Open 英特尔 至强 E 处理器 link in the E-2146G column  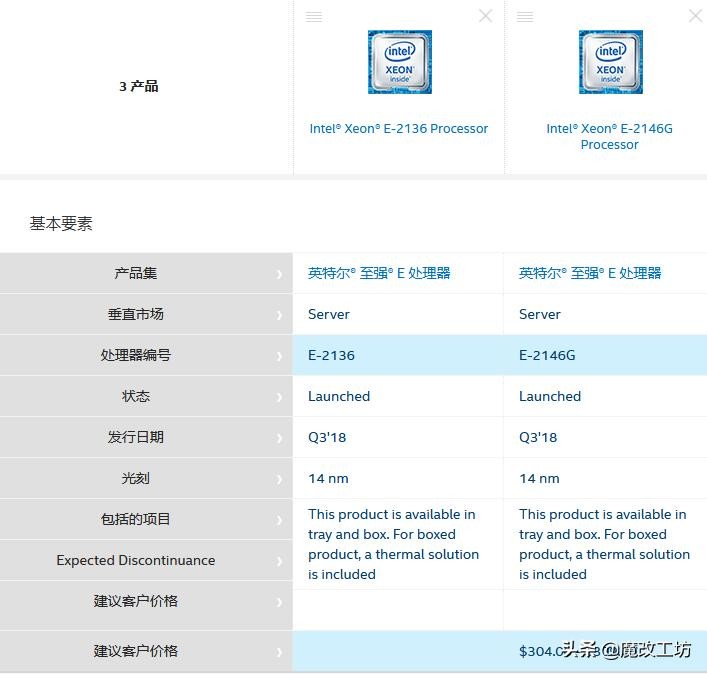click(590, 273)
